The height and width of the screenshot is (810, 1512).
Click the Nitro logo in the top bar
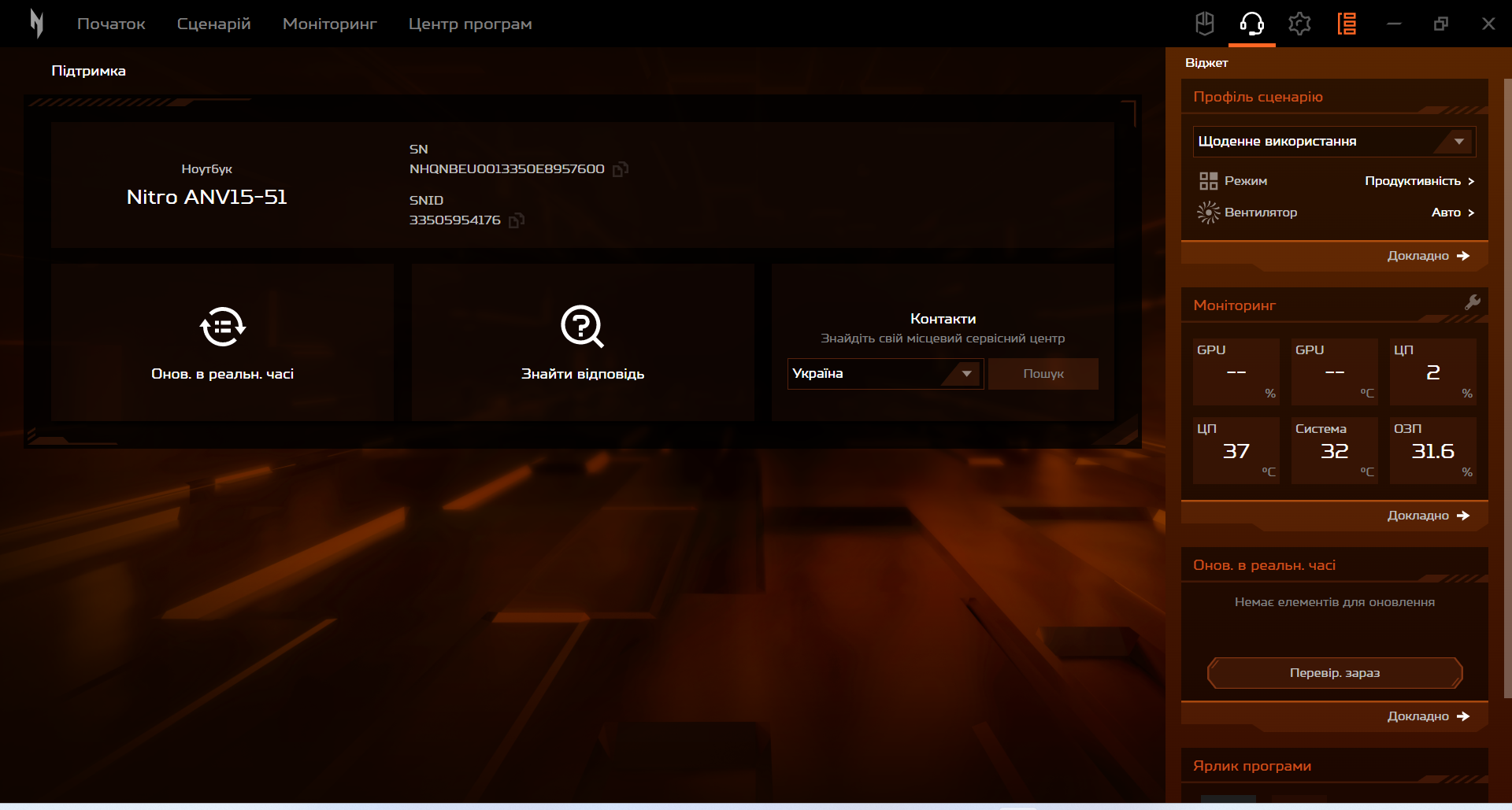point(36,24)
